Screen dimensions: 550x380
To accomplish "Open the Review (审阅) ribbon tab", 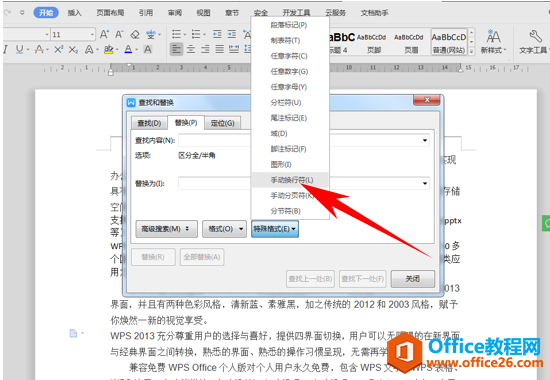I will pos(175,13).
